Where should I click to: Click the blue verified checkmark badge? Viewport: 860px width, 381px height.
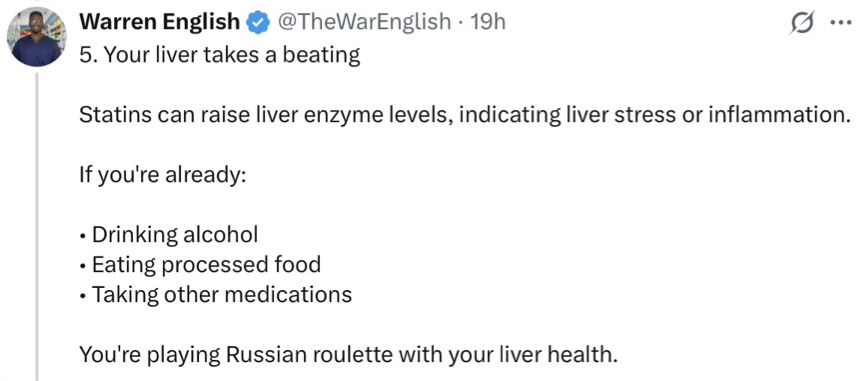[x=258, y=22]
